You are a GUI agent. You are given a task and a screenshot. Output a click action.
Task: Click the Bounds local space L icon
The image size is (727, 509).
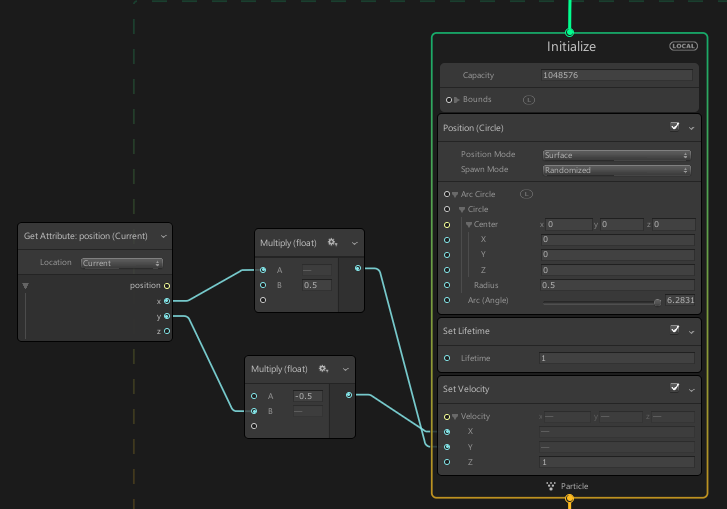[x=529, y=100]
